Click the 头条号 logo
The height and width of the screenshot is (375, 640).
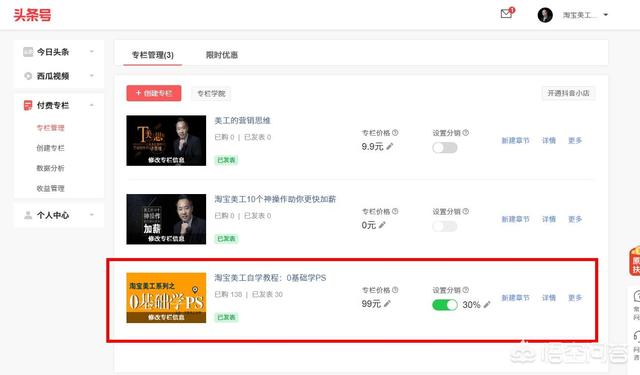pyautogui.click(x=32, y=15)
